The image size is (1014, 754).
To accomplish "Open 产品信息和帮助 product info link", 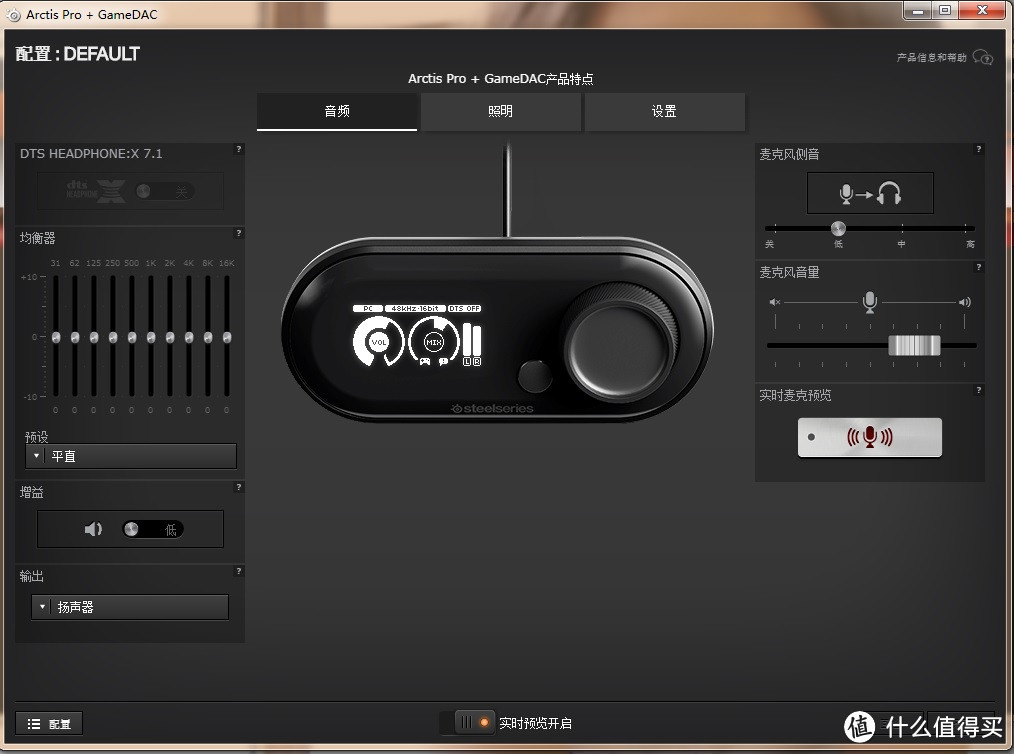I will [931, 58].
